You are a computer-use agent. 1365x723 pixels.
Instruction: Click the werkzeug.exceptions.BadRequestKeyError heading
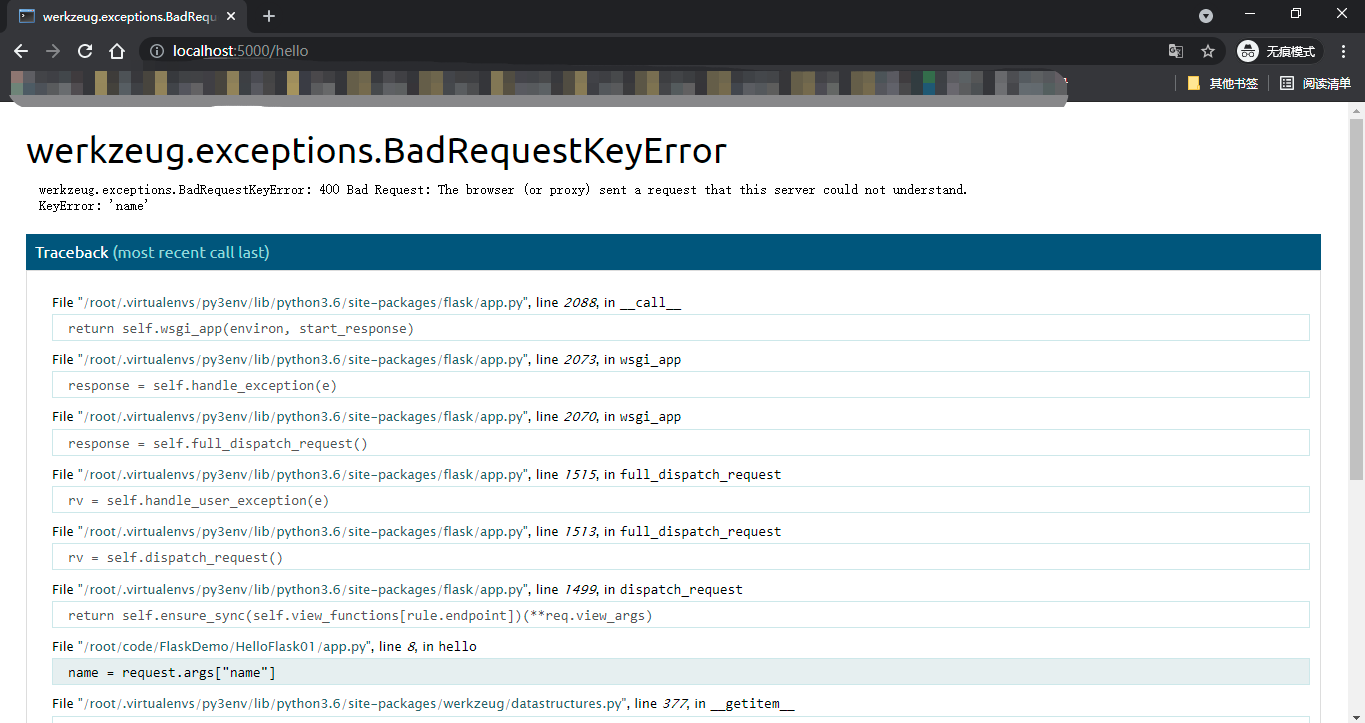[376, 150]
